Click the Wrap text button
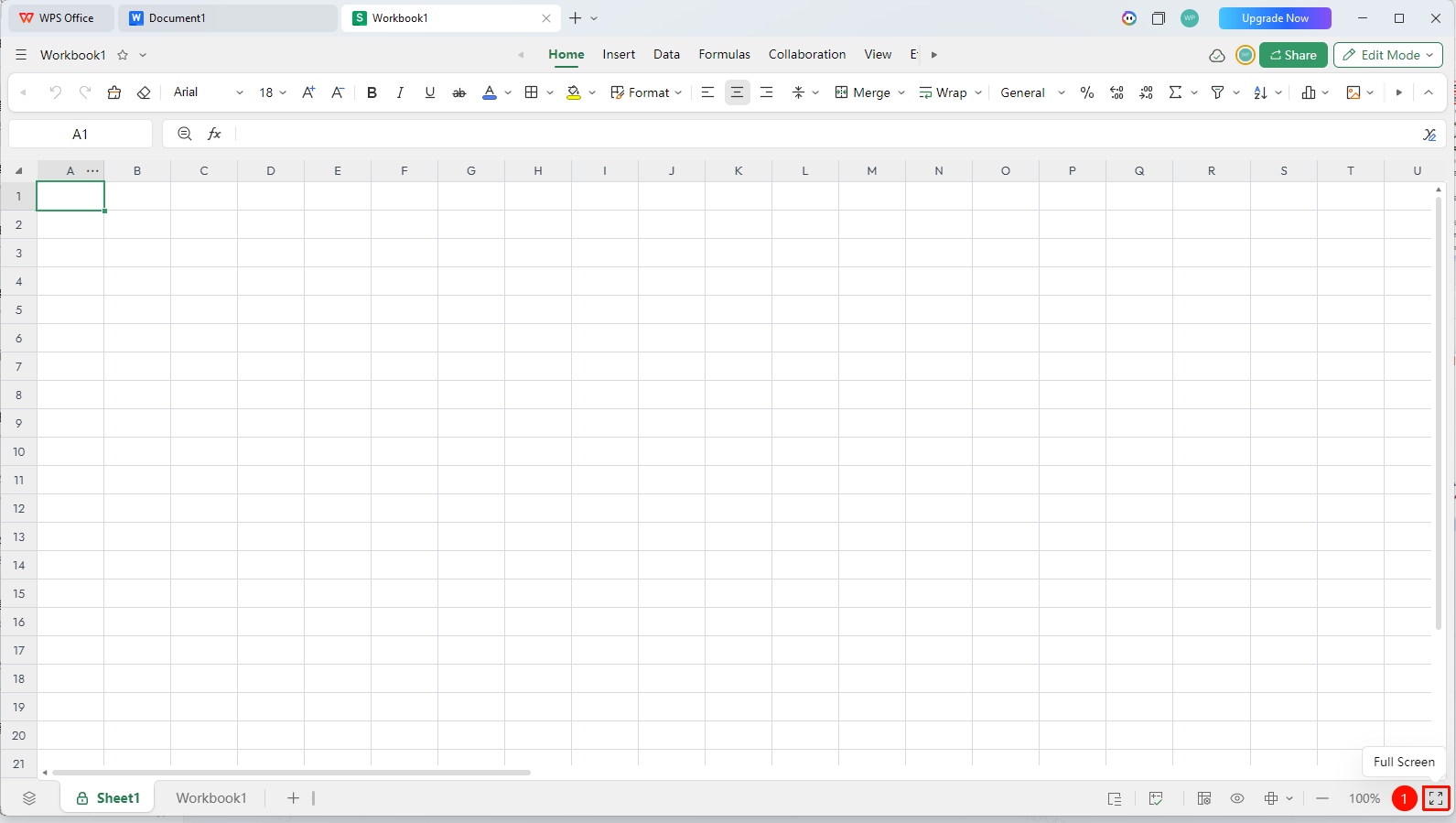This screenshot has height=823, width=1456. pyautogui.click(x=944, y=92)
